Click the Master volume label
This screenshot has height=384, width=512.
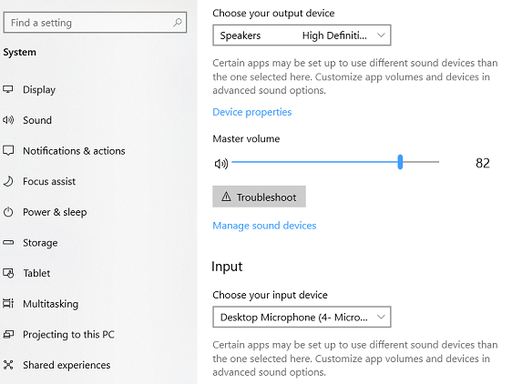pyautogui.click(x=246, y=139)
